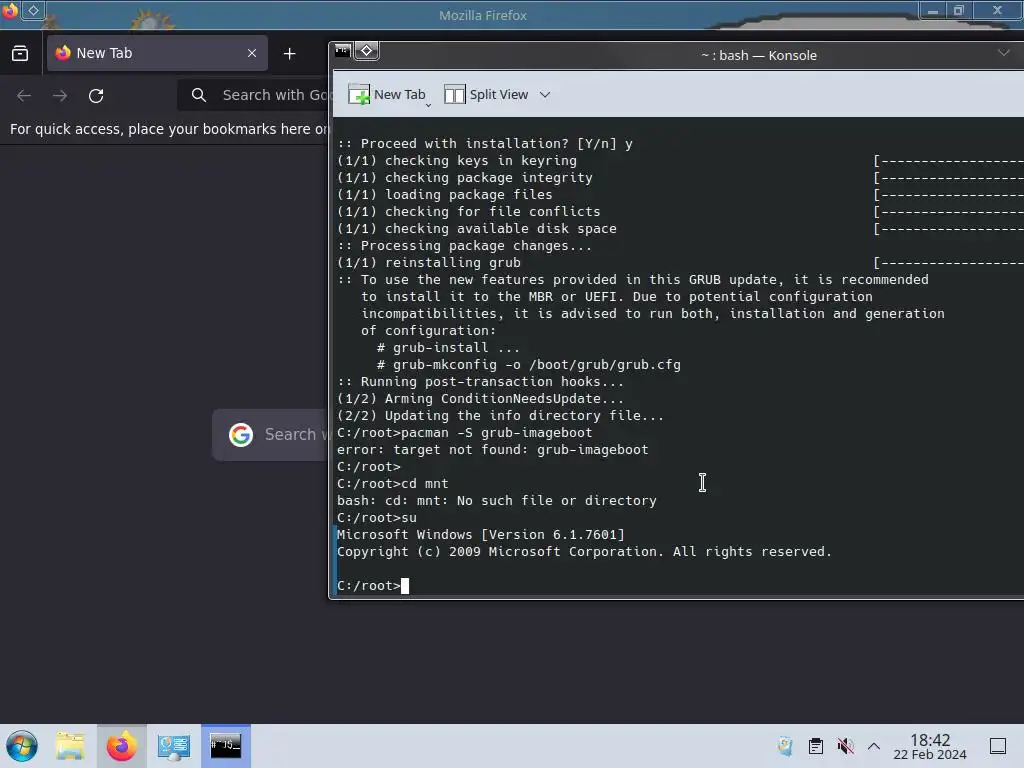Close the New Tab tab in Firefox
1024x768 pixels.
click(x=252, y=54)
